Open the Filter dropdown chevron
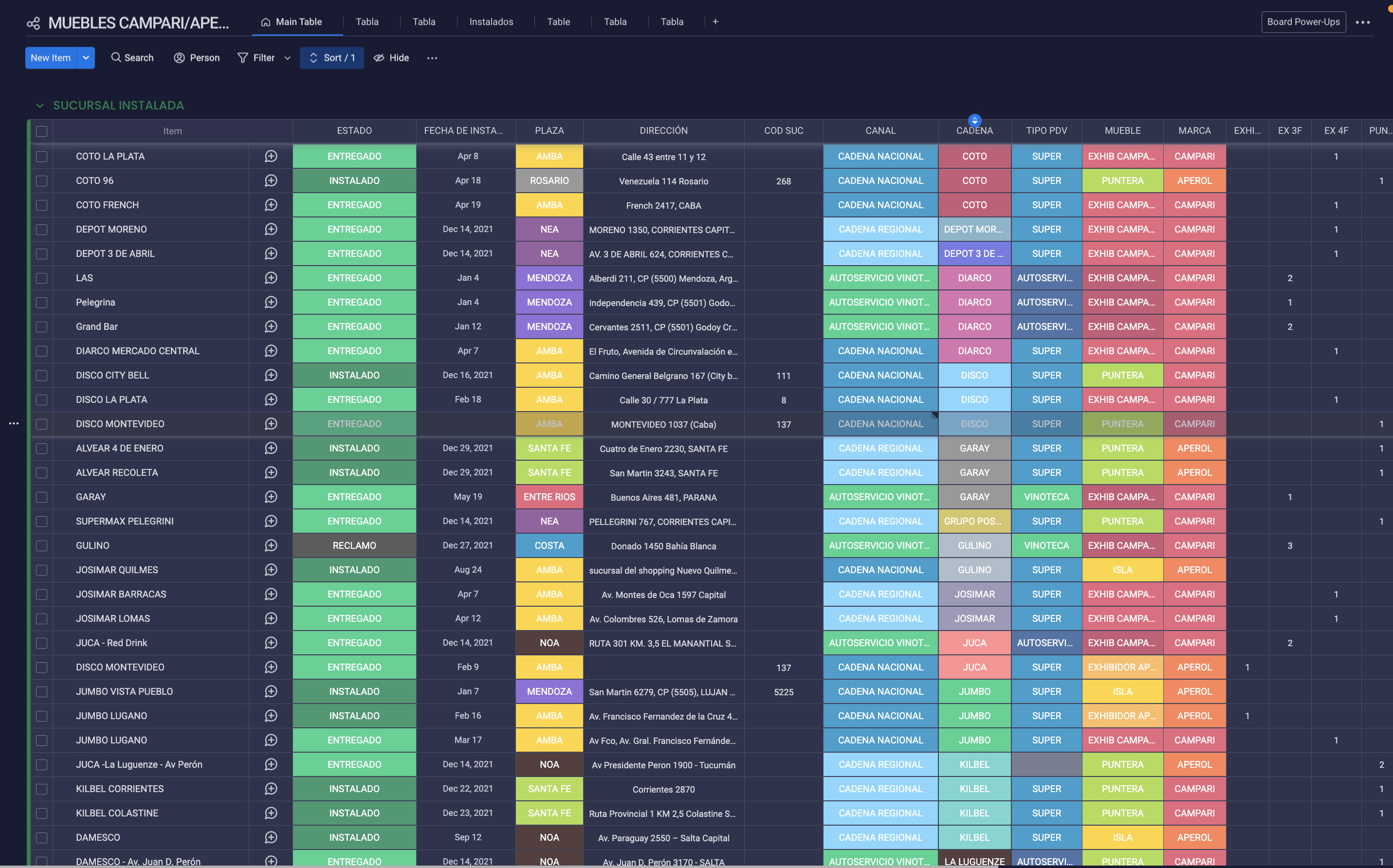The image size is (1393, 868). point(288,57)
